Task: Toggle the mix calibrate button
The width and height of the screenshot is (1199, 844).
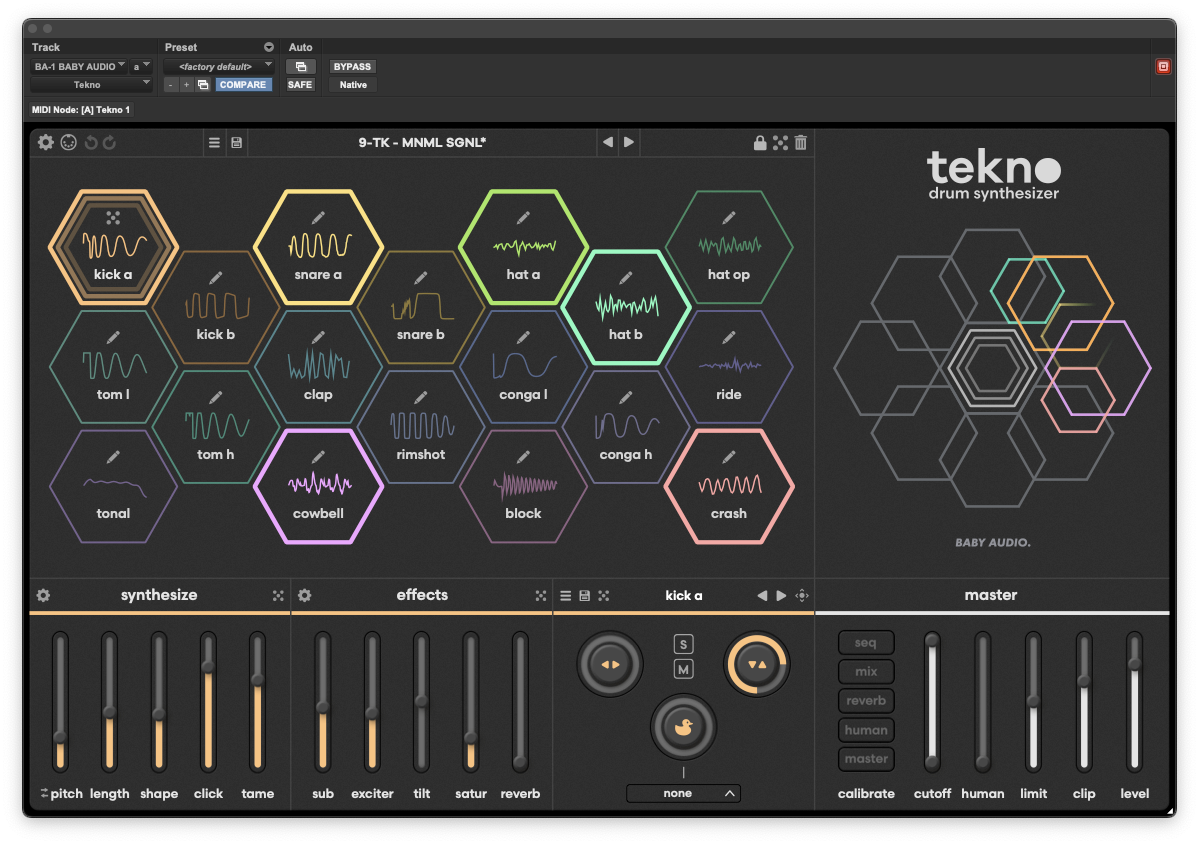Action: [x=866, y=672]
